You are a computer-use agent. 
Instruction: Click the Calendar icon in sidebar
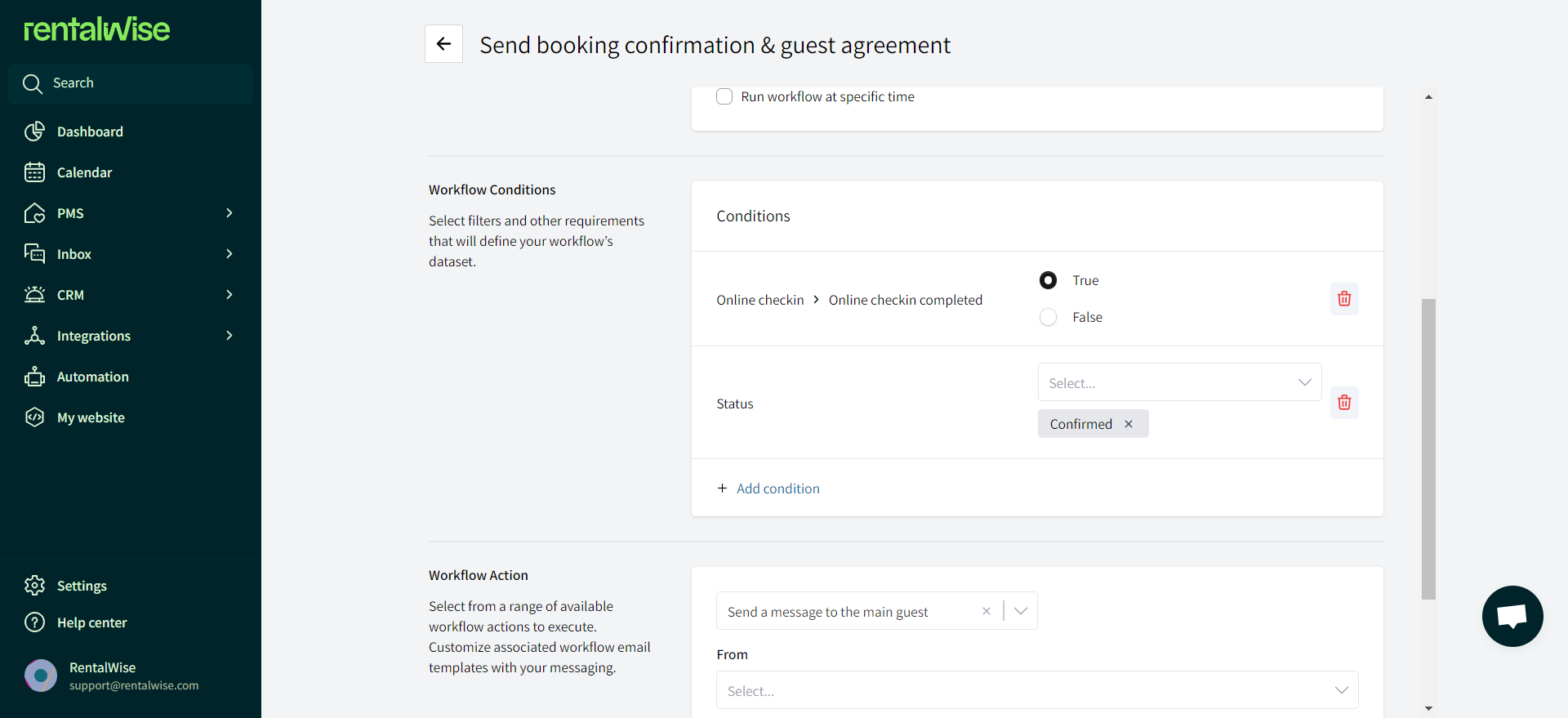[34, 172]
